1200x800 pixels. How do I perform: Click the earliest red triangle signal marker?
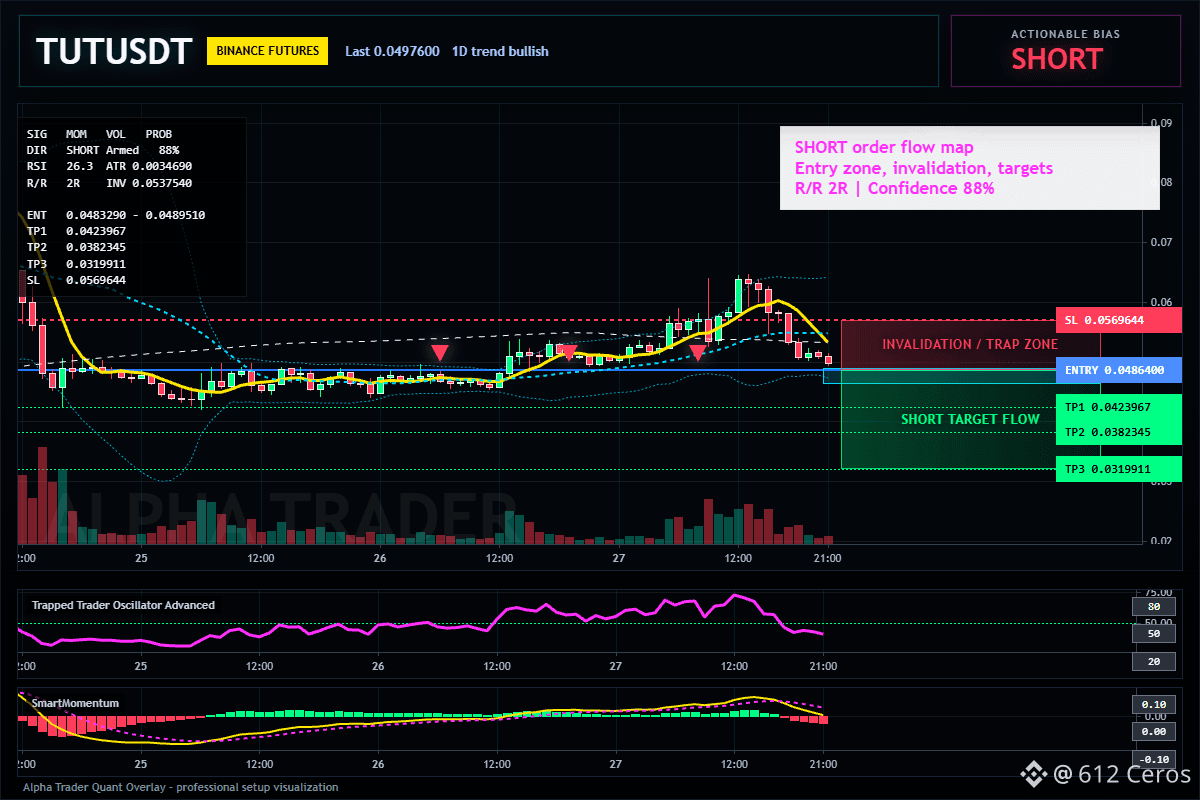click(439, 353)
